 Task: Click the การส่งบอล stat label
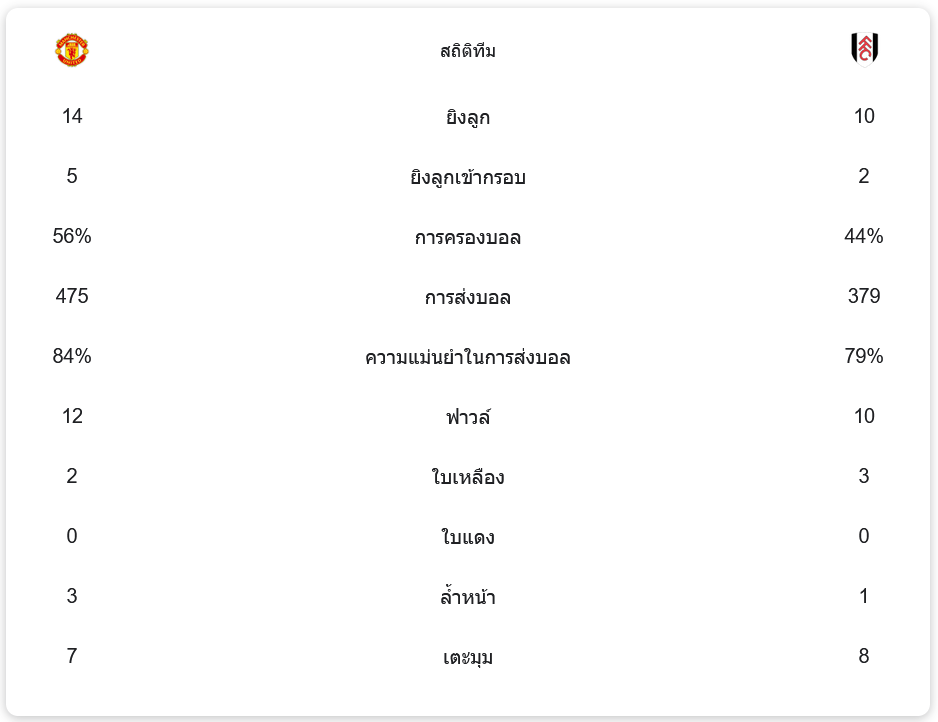click(x=468, y=298)
